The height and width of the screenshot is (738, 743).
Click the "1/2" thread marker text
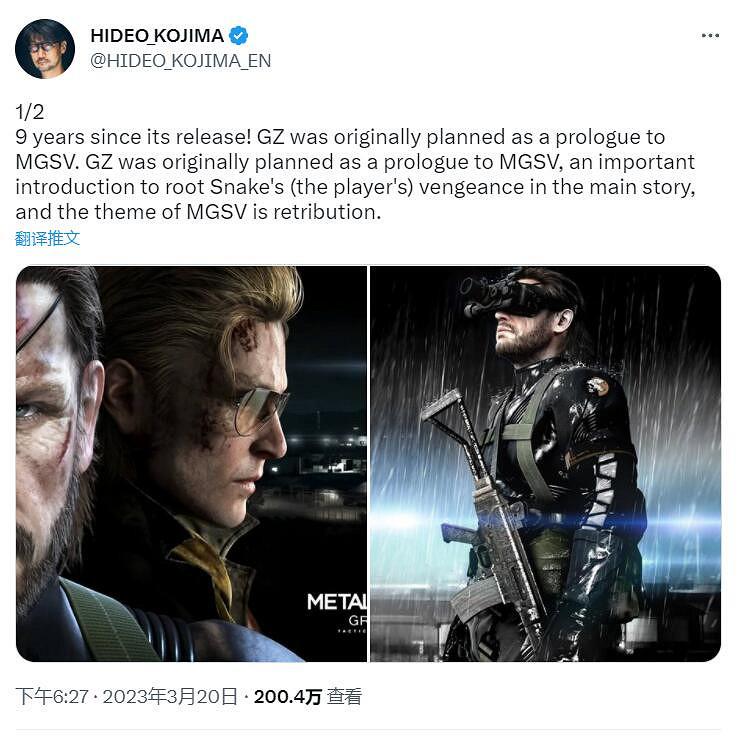point(29,110)
